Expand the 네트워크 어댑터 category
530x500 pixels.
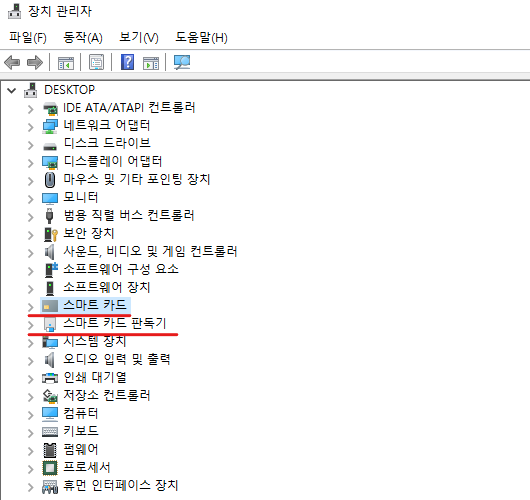pos(31,127)
